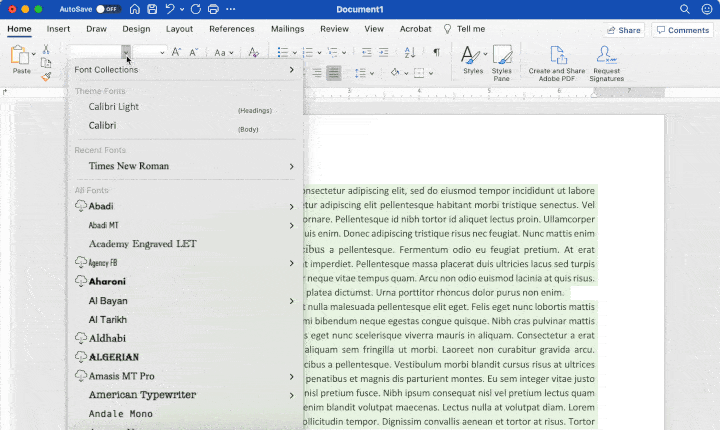Open the Acrobat tab
Viewport: 720px width, 430px height.
click(416, 29)
